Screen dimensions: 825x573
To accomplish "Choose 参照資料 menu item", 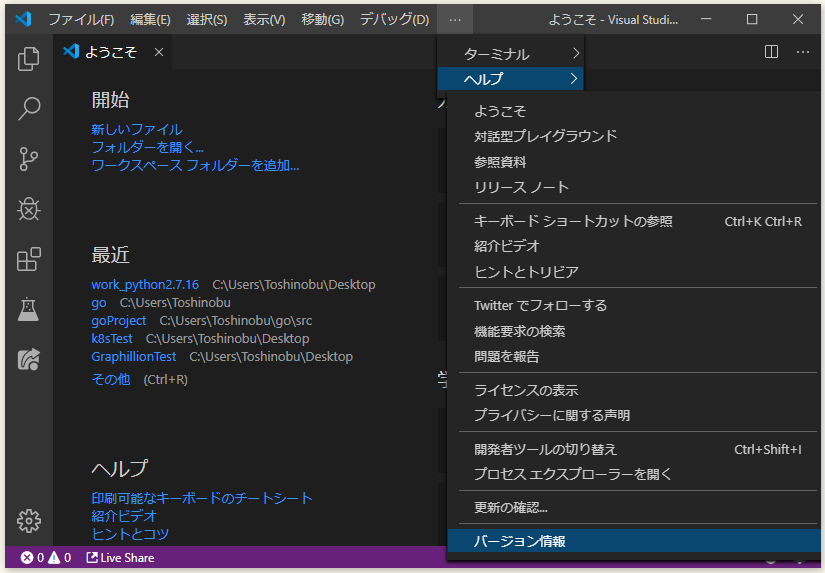I will pos(634,162).
